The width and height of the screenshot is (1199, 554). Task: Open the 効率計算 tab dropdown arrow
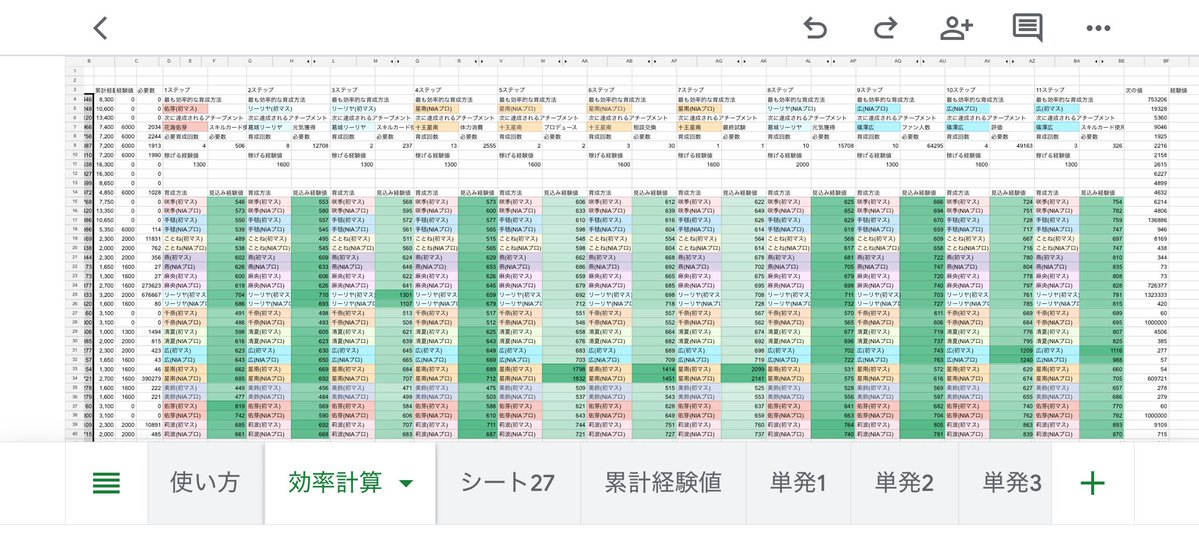407,484
